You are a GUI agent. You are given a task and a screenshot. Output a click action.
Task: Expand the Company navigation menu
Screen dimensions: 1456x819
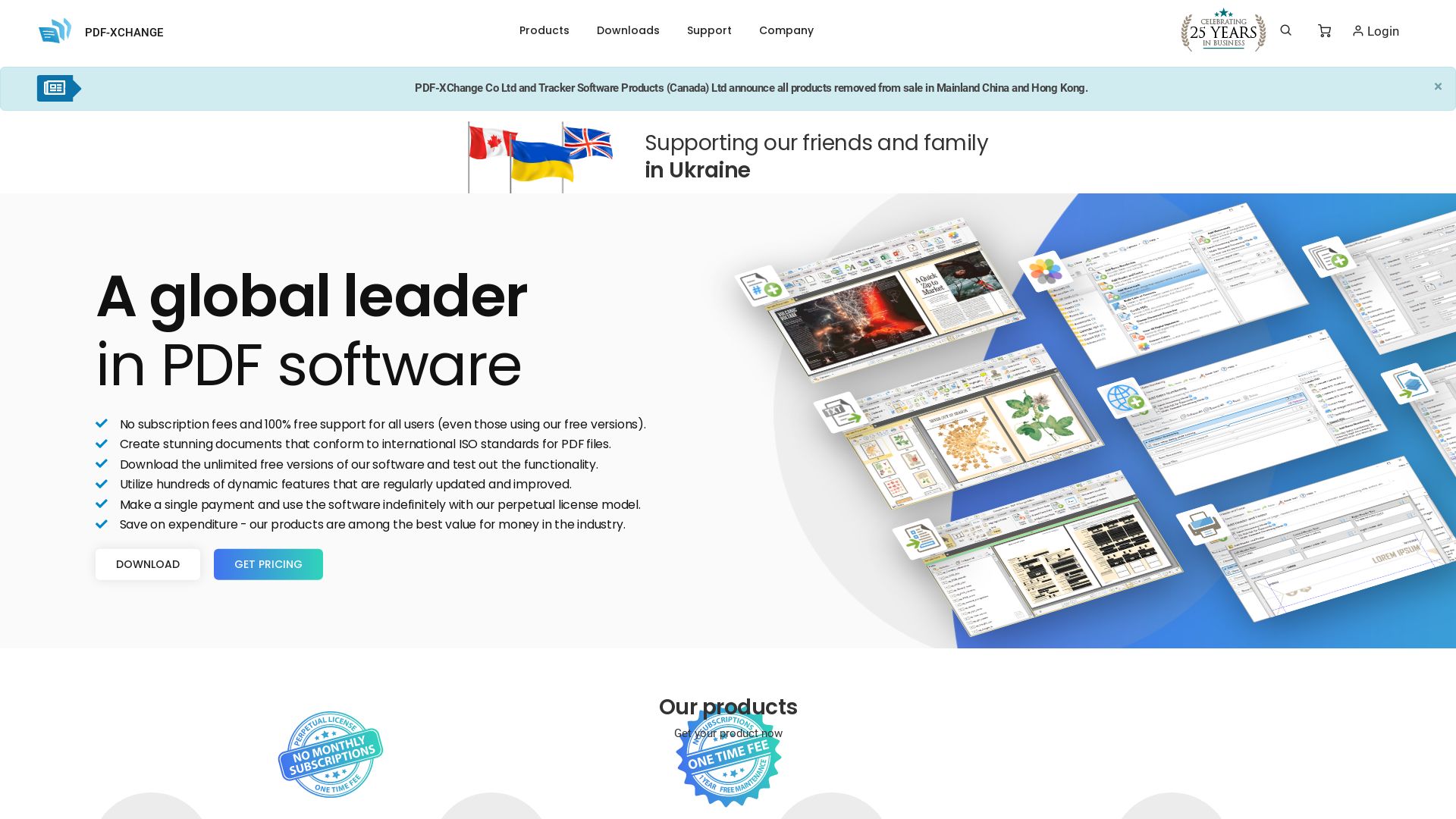786,30
